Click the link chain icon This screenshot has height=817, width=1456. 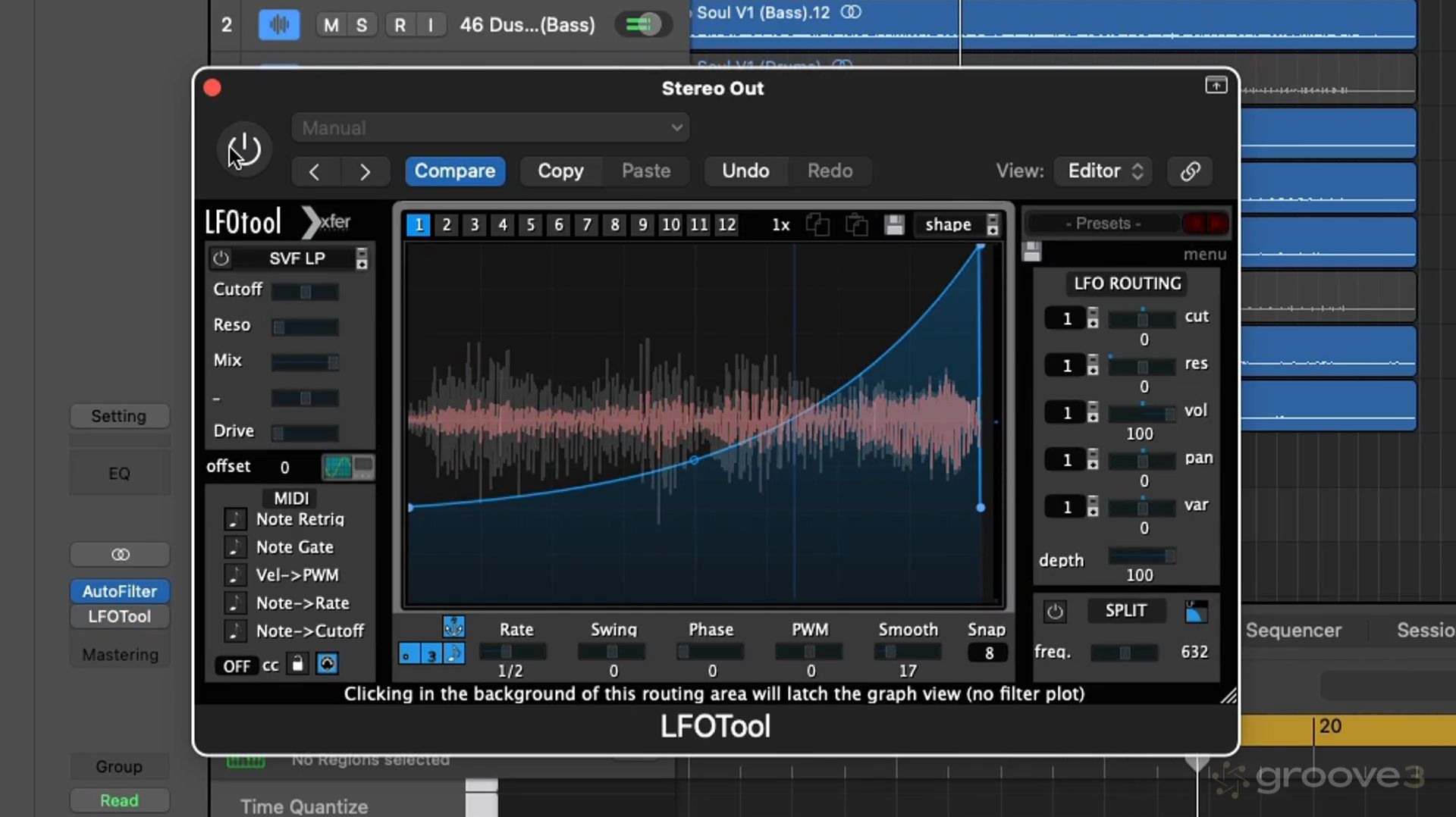tap(1190, 171)
